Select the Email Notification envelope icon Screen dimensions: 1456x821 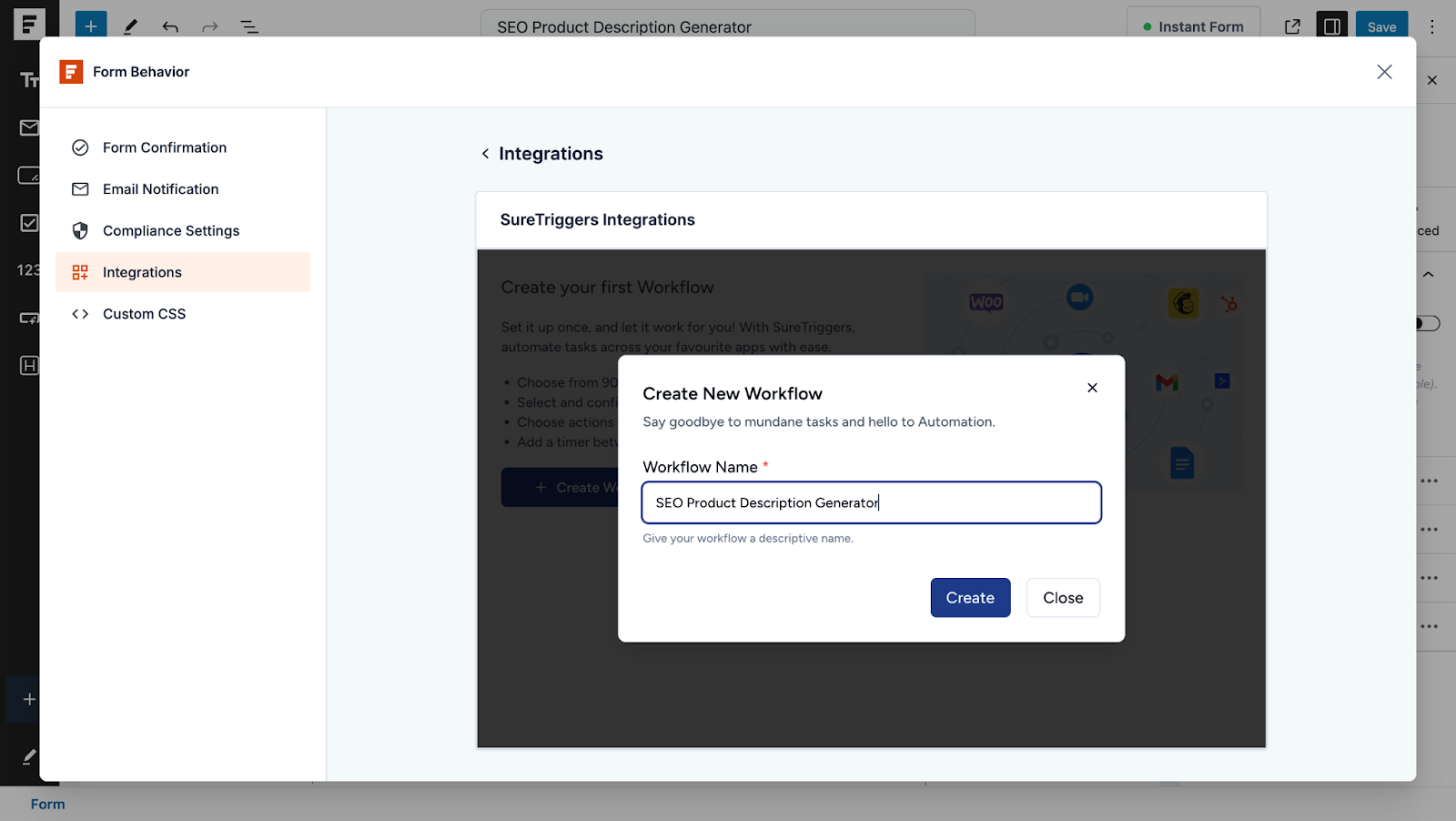click(80, 188)
